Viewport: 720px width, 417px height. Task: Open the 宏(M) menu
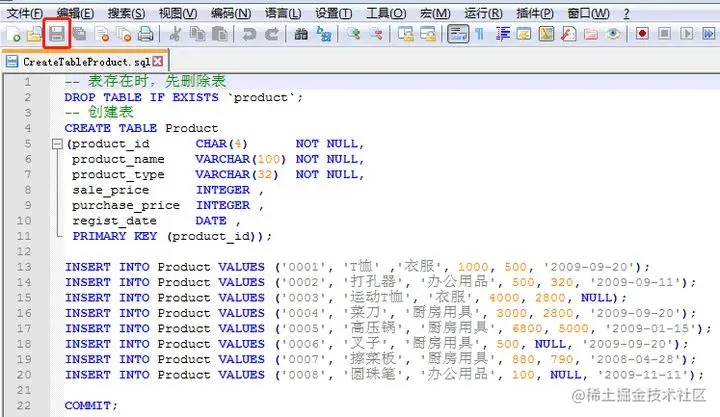click(x=435, y=13)
